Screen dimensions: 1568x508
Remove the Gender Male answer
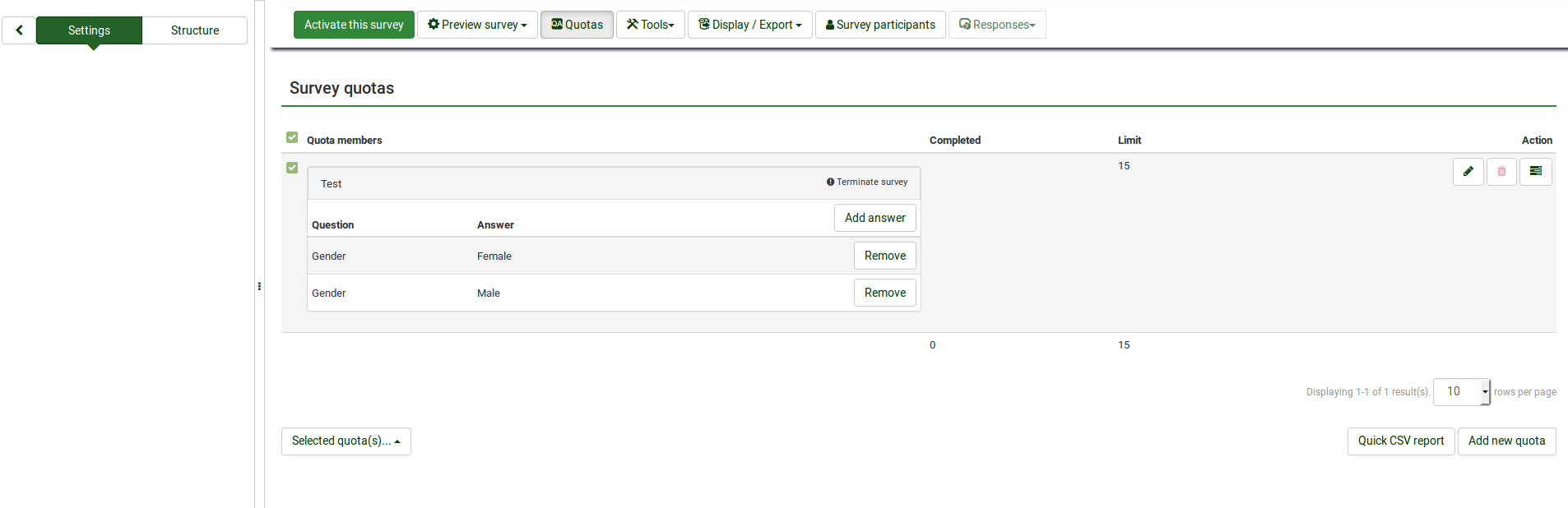point(884,293)
